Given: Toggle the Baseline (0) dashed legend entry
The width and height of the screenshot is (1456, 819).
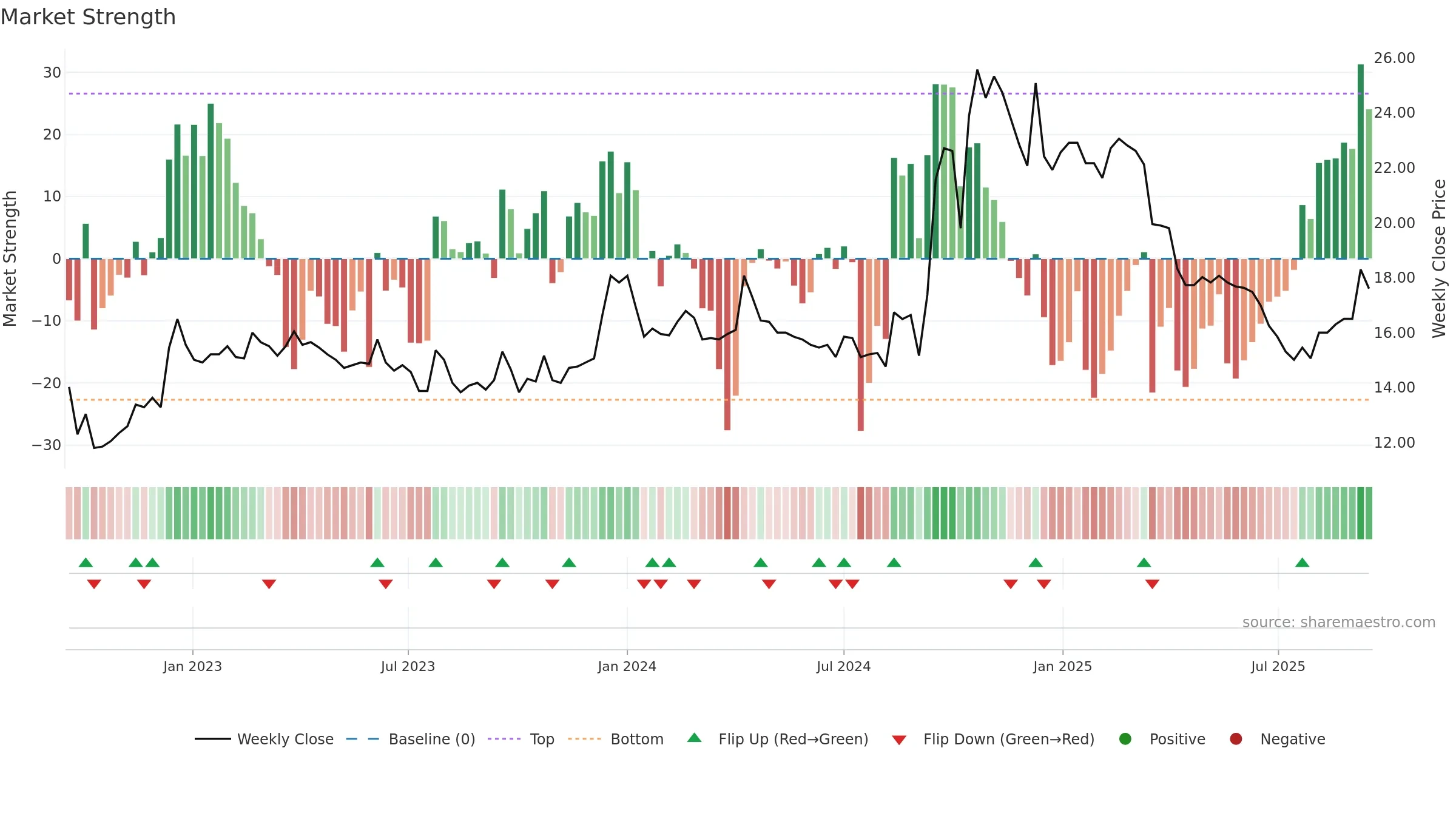Looking at the screenshot, I should (411, 739).
